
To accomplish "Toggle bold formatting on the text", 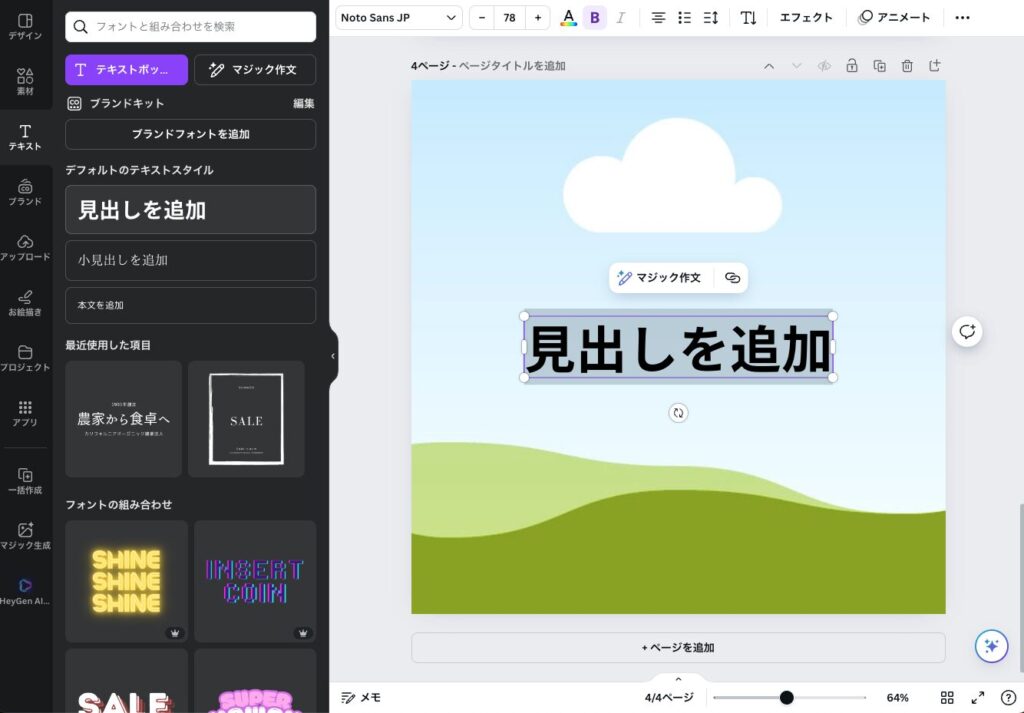I will click(595, 18).
